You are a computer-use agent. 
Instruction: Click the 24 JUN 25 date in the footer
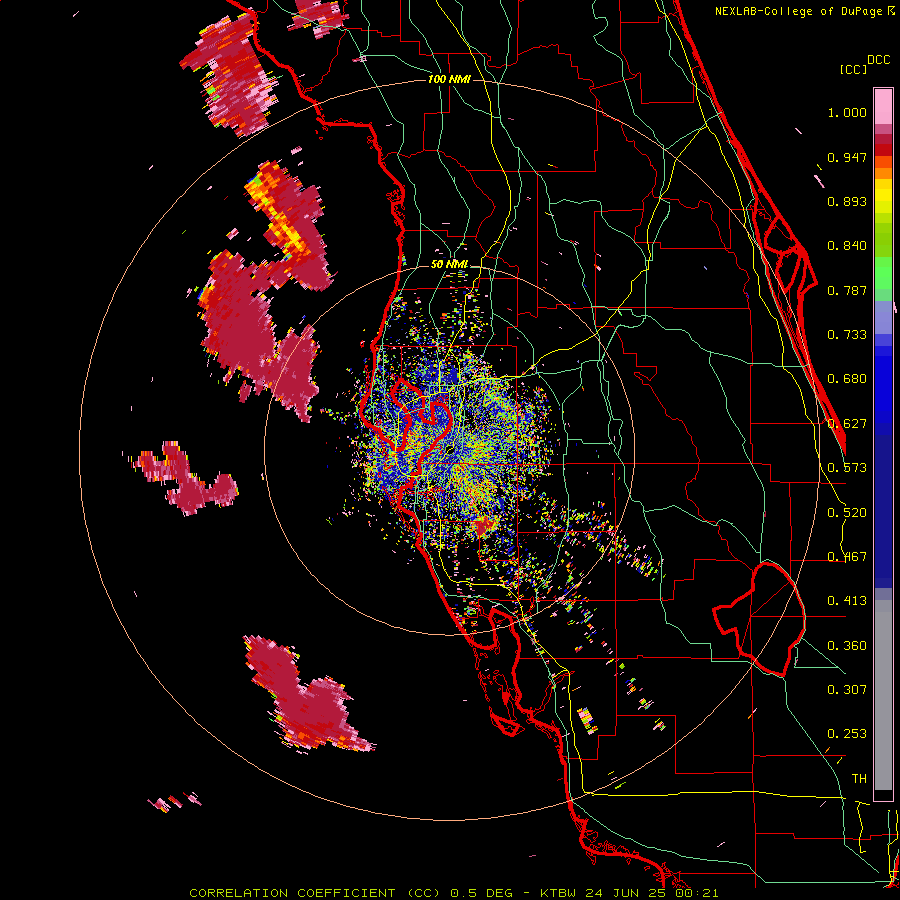pyautogui.click(x=624, y=893)
